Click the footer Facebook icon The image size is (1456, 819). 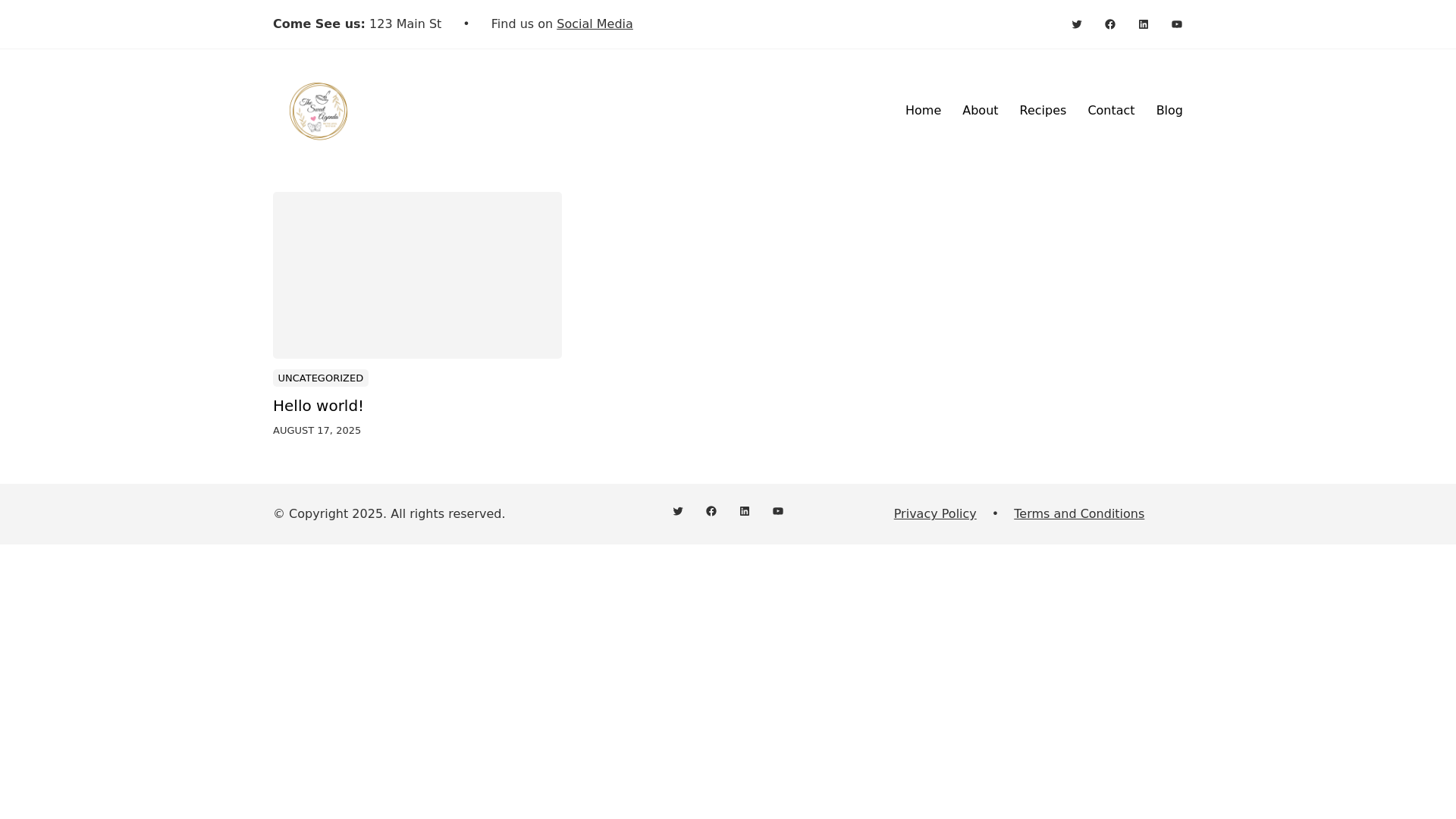tap(711, 511)
